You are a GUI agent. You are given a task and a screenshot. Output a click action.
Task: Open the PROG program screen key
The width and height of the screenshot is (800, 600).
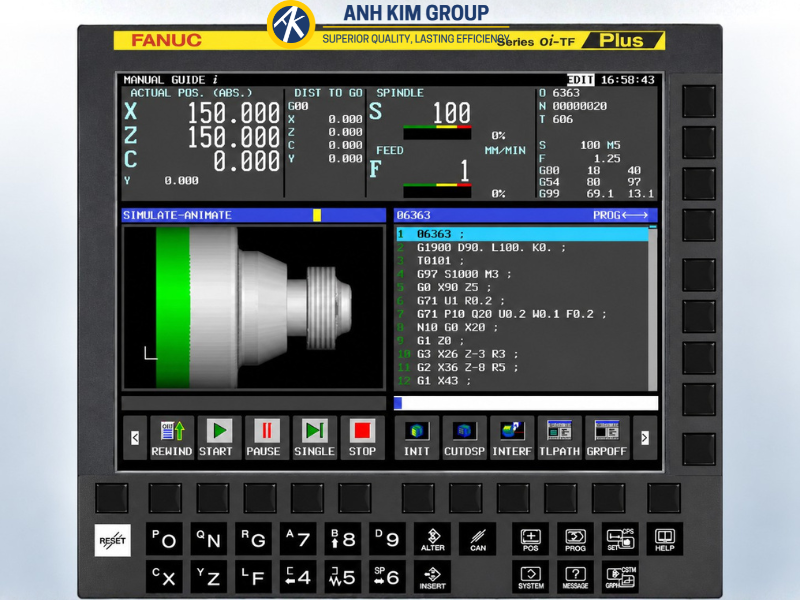(x=575, y=539)
